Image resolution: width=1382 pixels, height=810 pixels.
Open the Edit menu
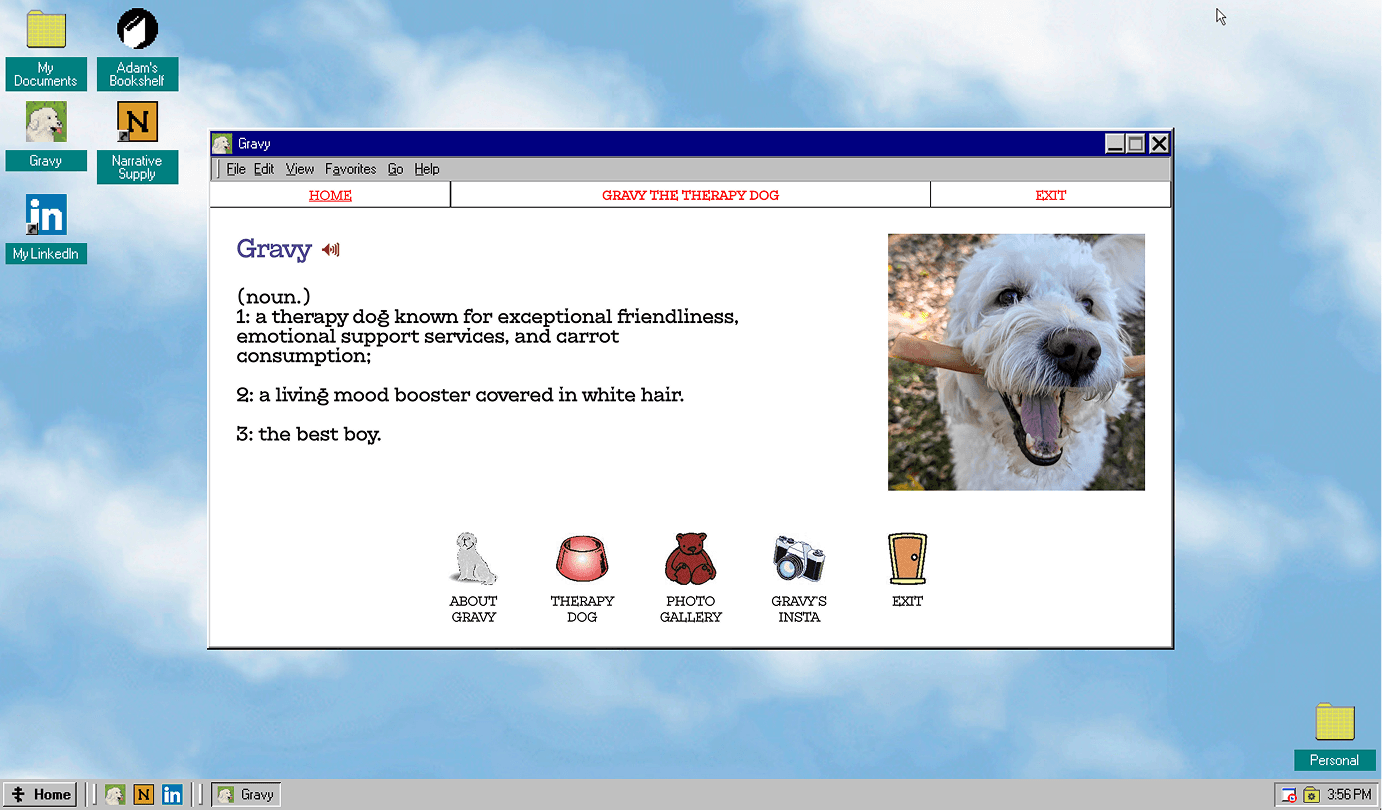pyautogui.click(x=264, y=169)
